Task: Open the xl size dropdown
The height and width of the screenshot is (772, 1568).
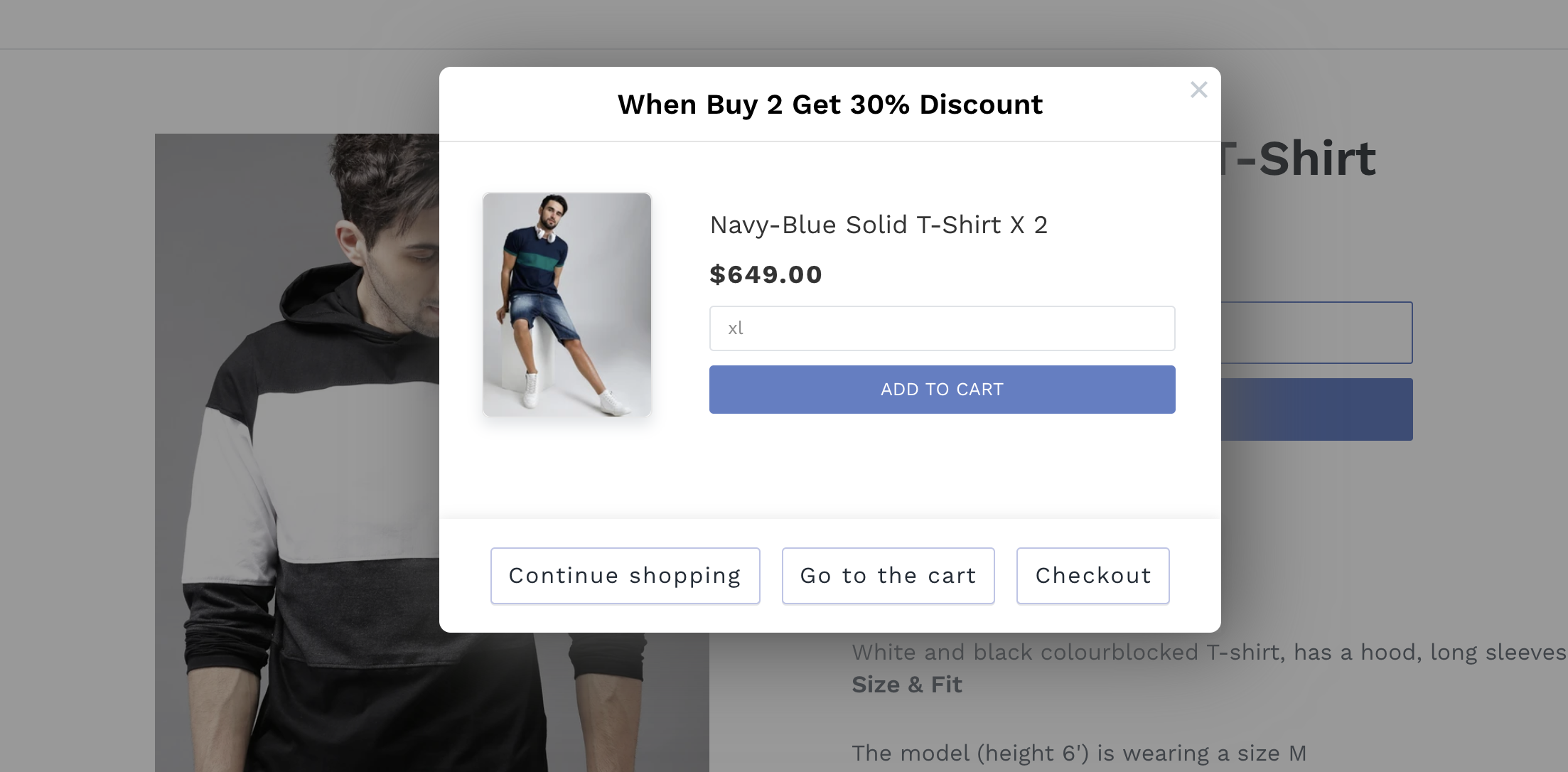Action: (x=942, y=328)
